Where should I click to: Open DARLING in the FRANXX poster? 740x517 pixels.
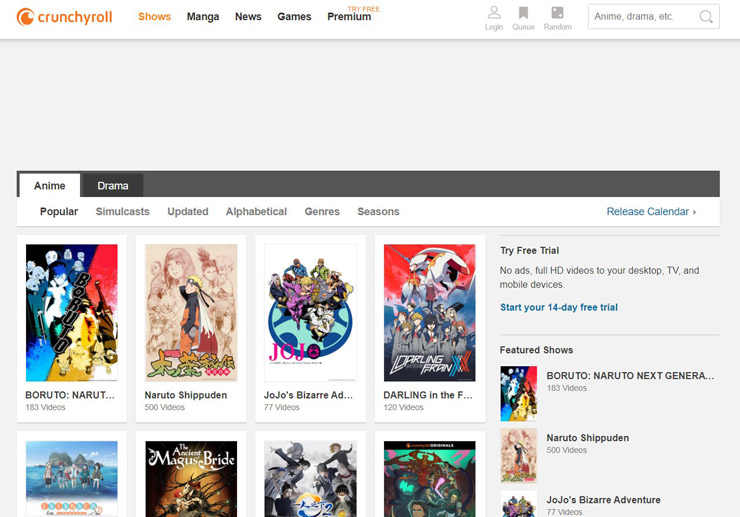[x=430, y=312]
